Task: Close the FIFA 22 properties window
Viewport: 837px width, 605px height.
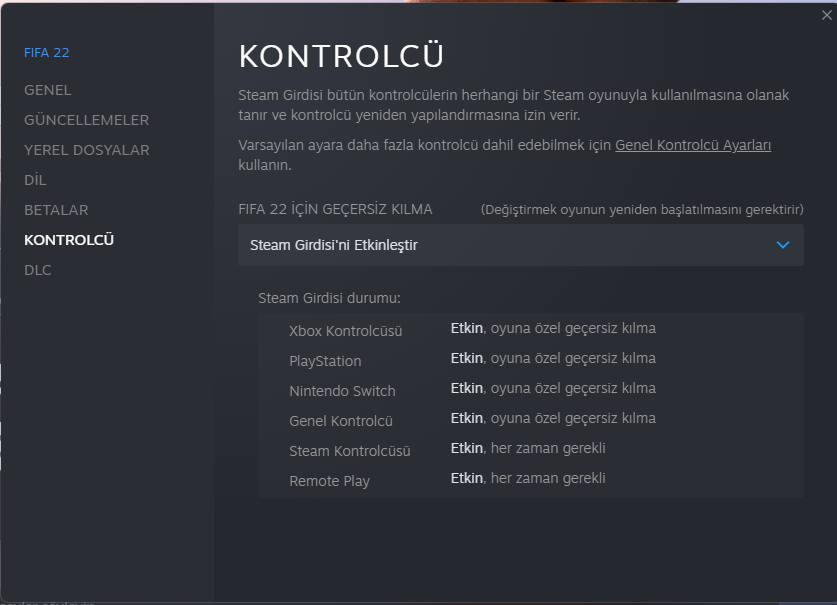Action: (x=825, y=14)
